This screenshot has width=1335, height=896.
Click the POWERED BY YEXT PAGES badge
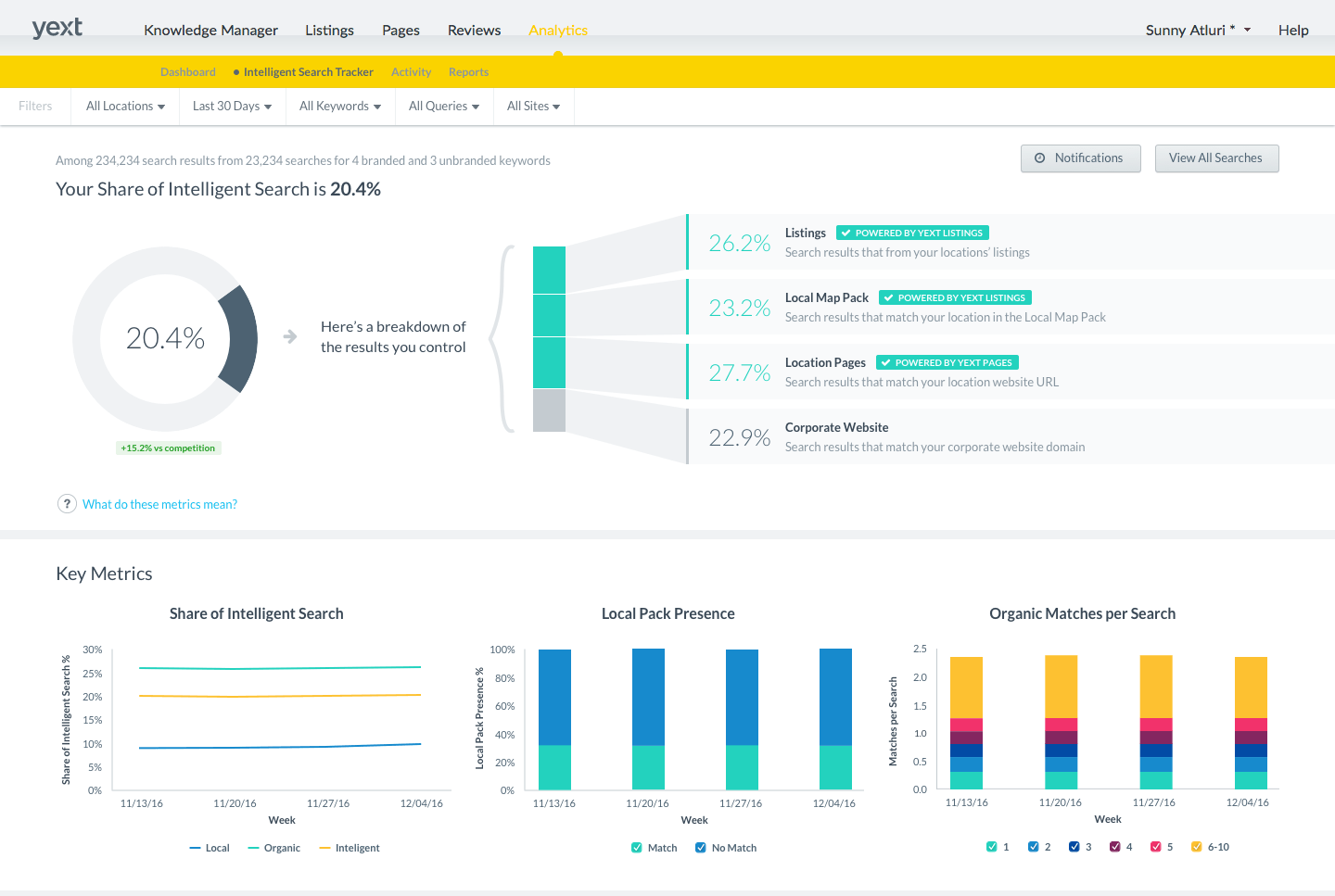pyautogui.click(x=947, y=362)
